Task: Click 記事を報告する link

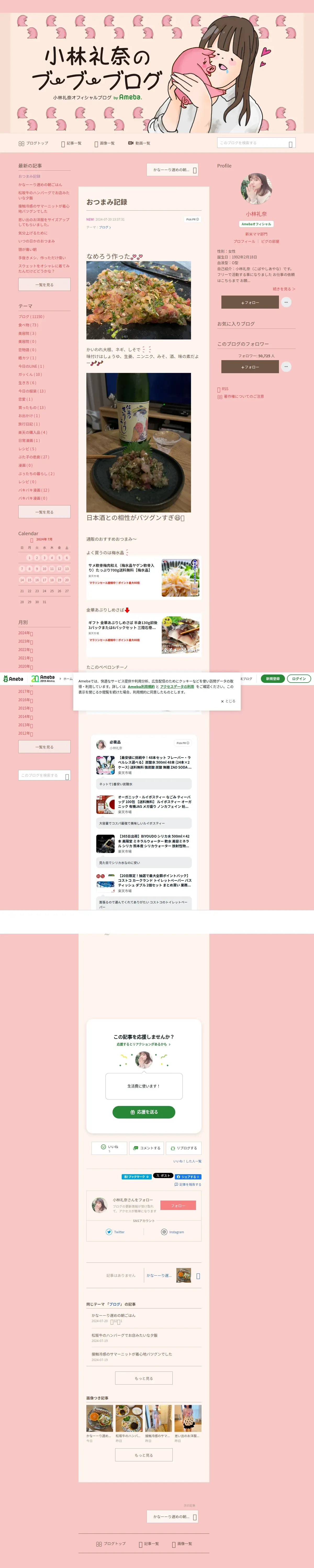Action: click(188, 1185)
